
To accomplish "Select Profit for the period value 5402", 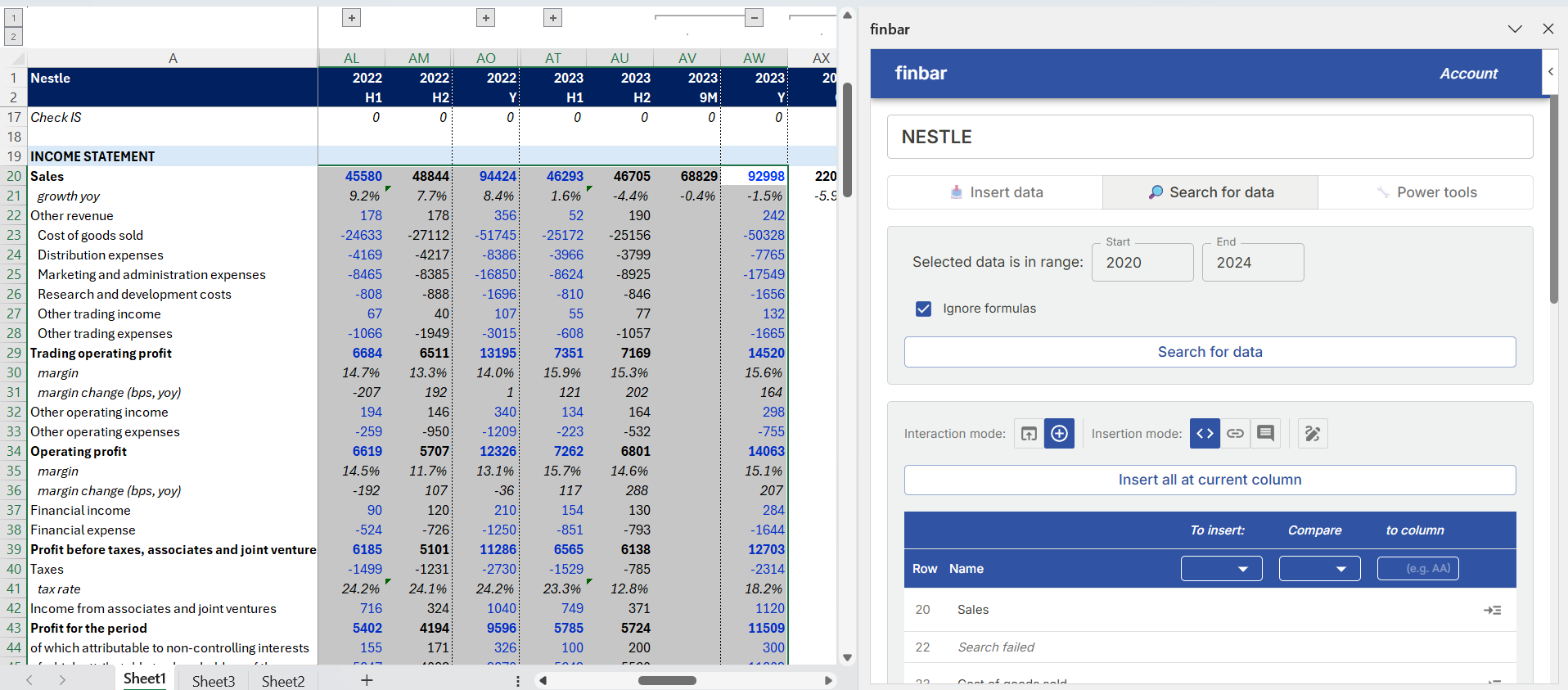I will (352, 628).
